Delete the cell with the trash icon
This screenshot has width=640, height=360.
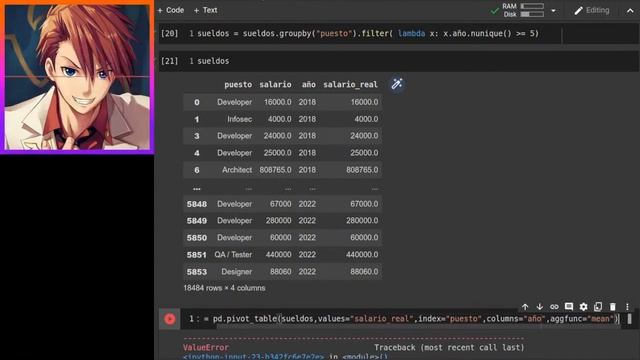pyautogui.click(x=613, y=307)
